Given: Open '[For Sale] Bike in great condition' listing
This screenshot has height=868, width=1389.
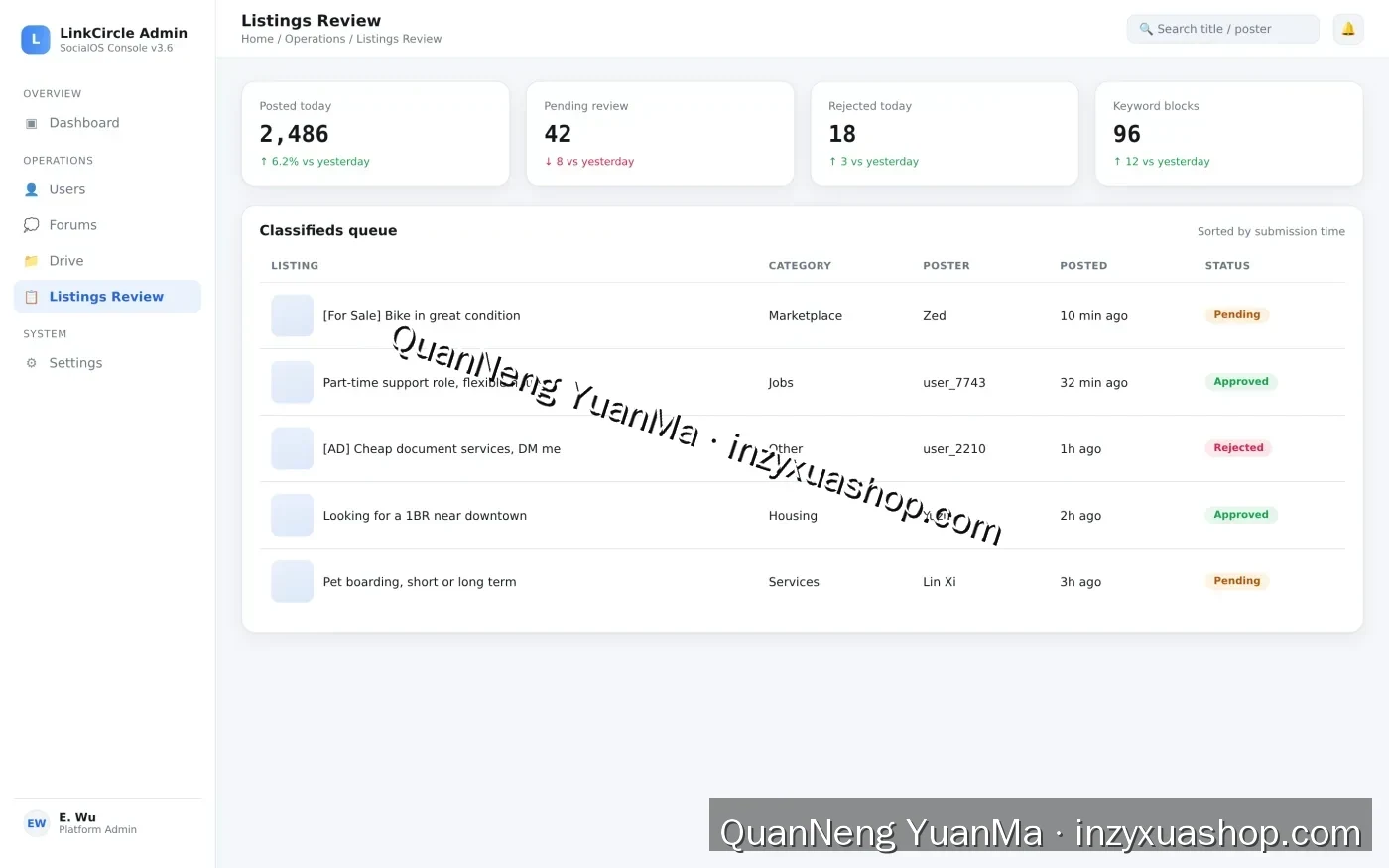Looking at the screenshot, I should pyautogui.click(x=422, y=315).
